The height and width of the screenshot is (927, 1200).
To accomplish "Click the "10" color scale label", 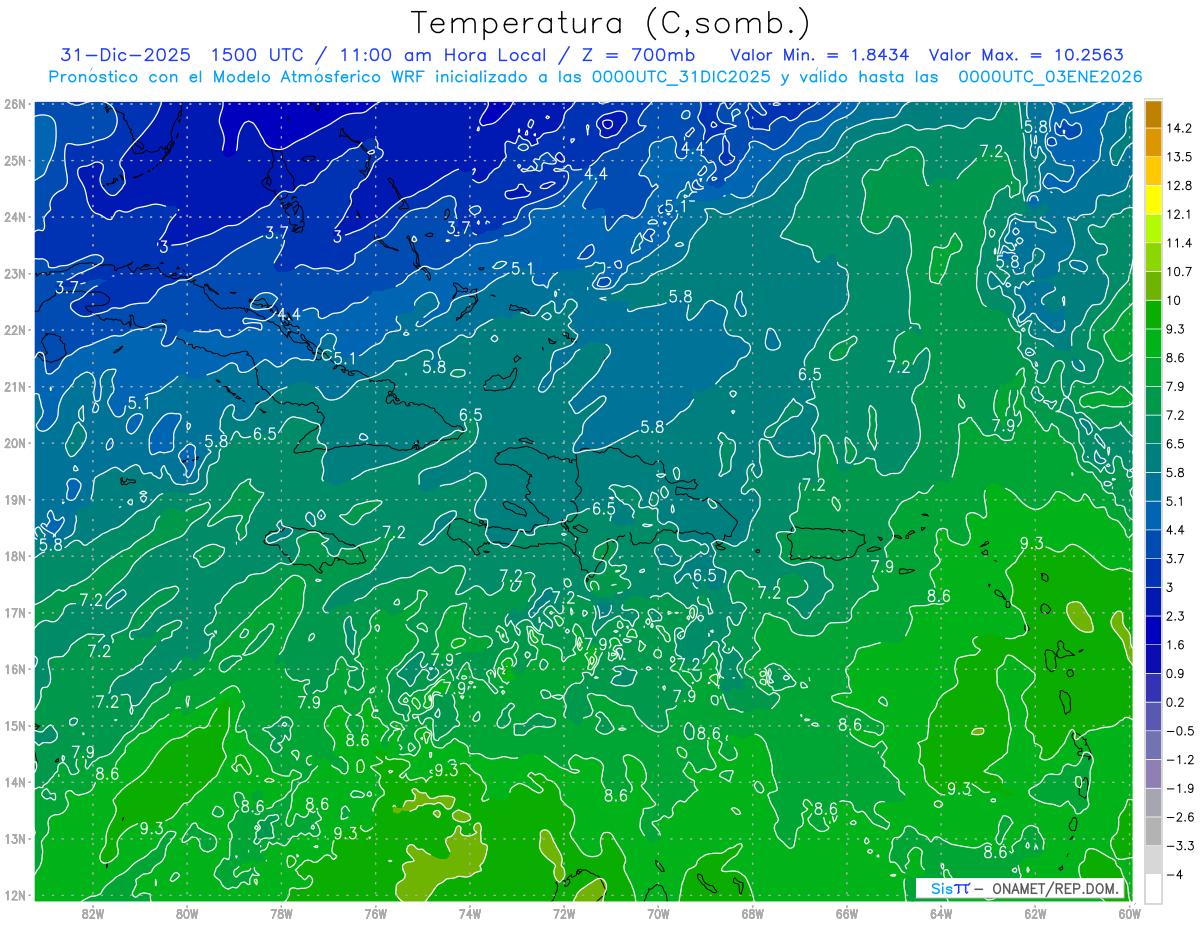I will pyautogui.click(x=1175, y=301).
